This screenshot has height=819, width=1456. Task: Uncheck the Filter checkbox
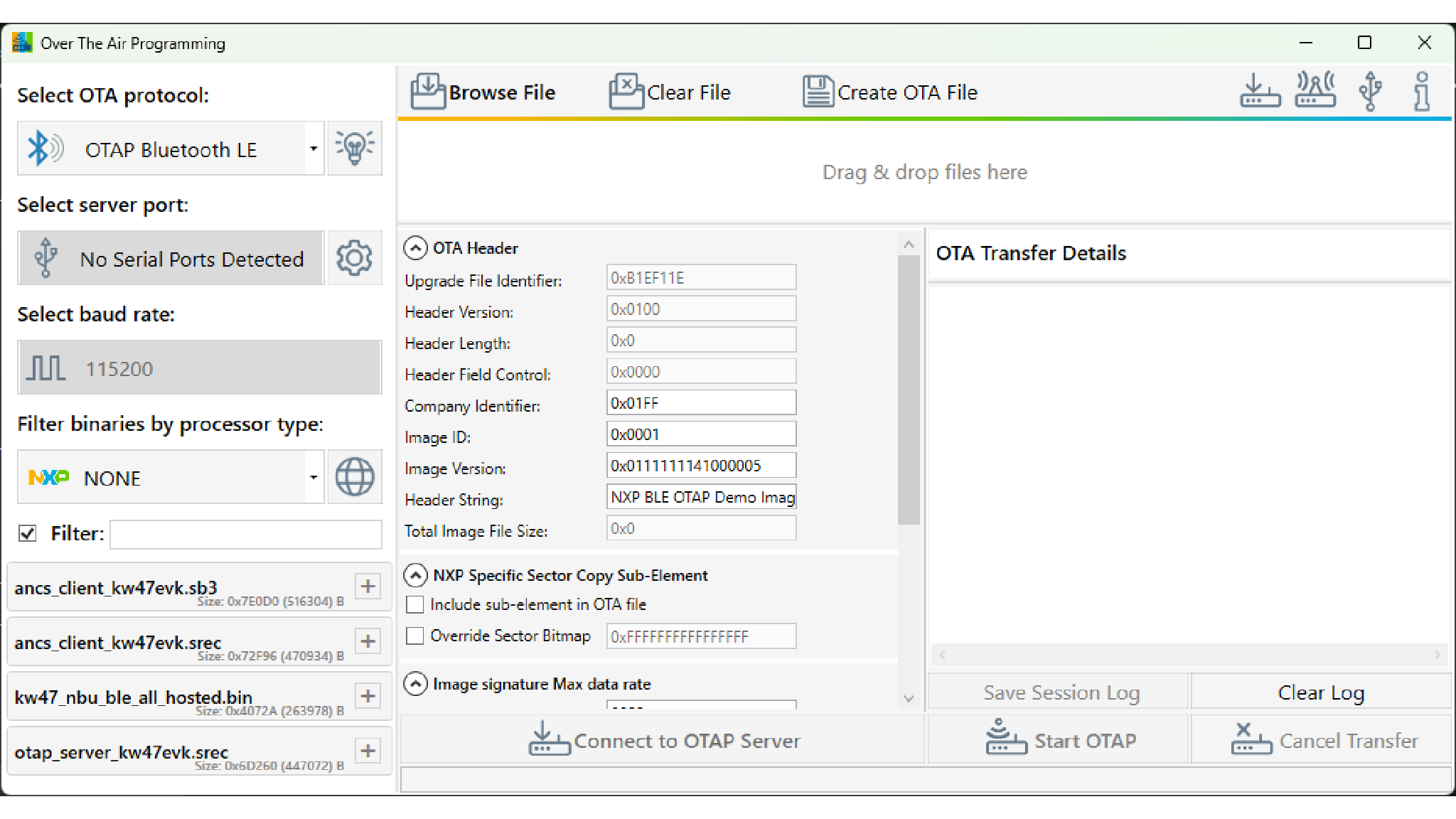28,533
